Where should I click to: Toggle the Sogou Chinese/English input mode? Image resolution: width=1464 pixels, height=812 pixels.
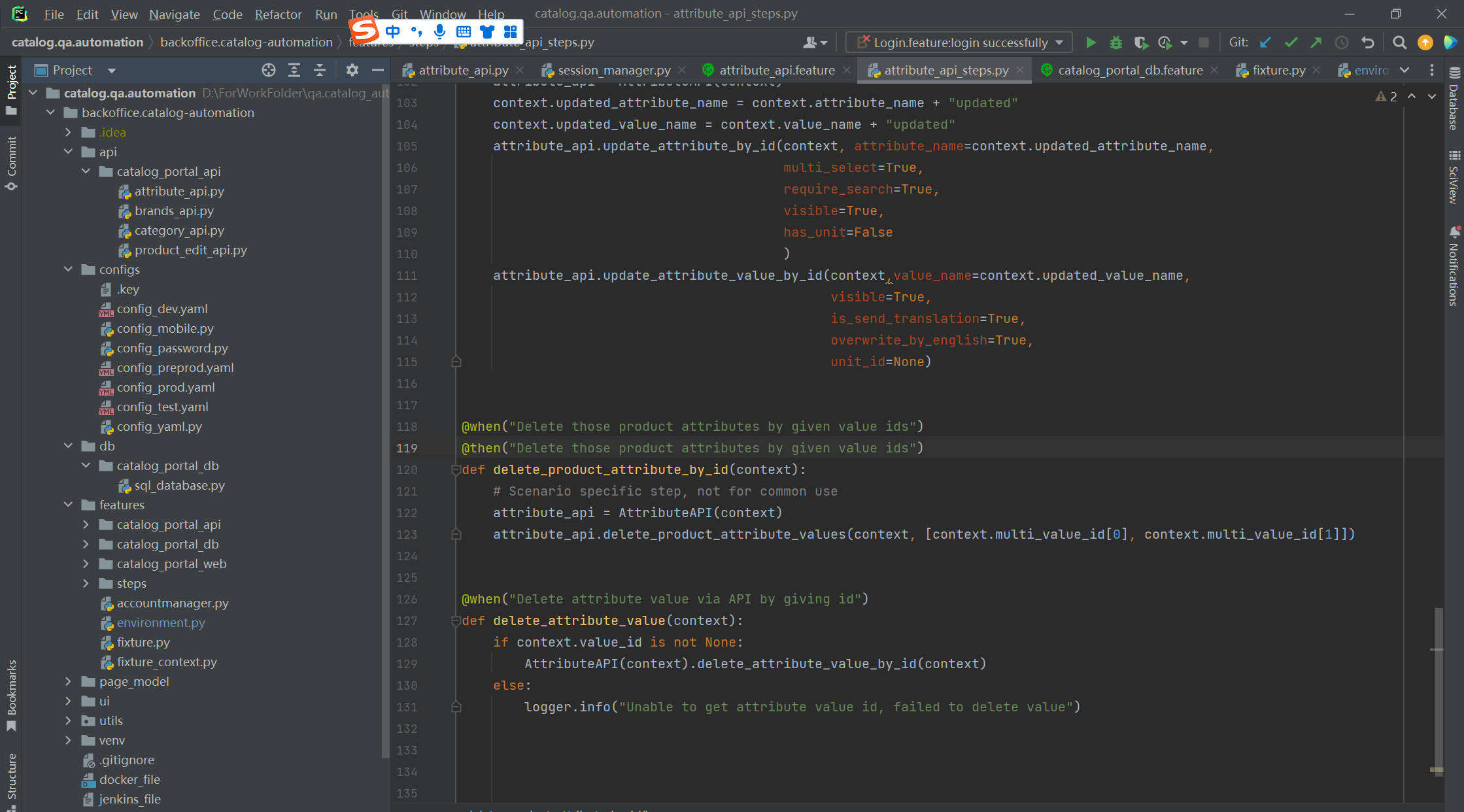tap(392, 31)
